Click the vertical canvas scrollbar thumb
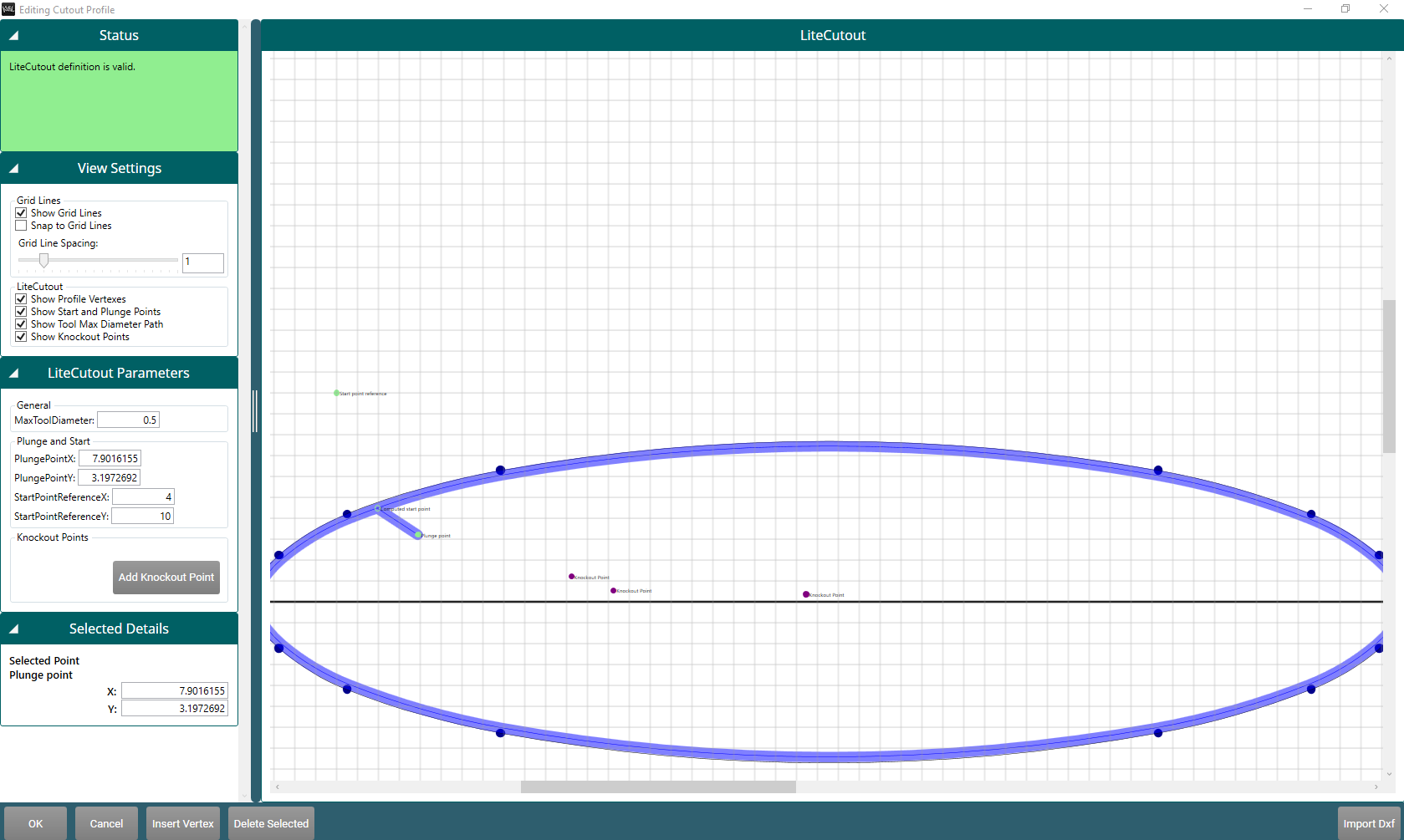 tap(1389, 376)
